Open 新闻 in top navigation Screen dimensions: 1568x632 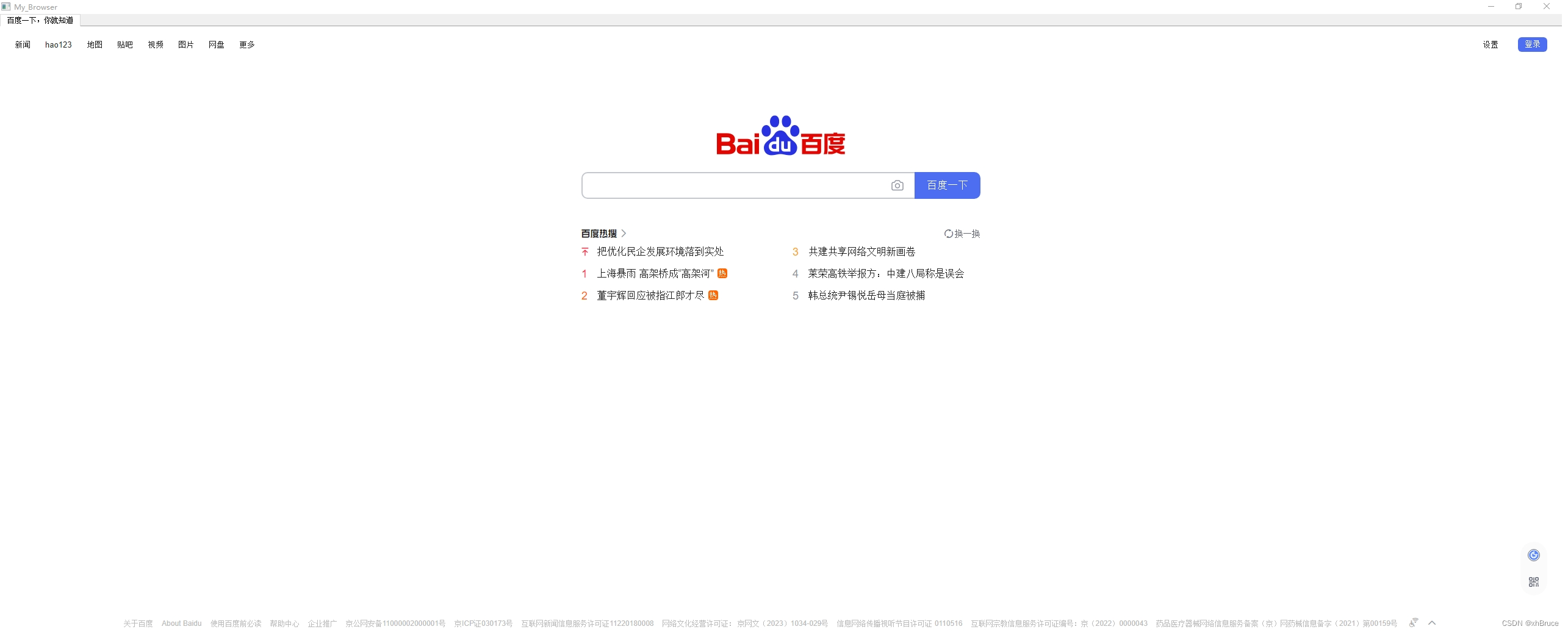23,45
